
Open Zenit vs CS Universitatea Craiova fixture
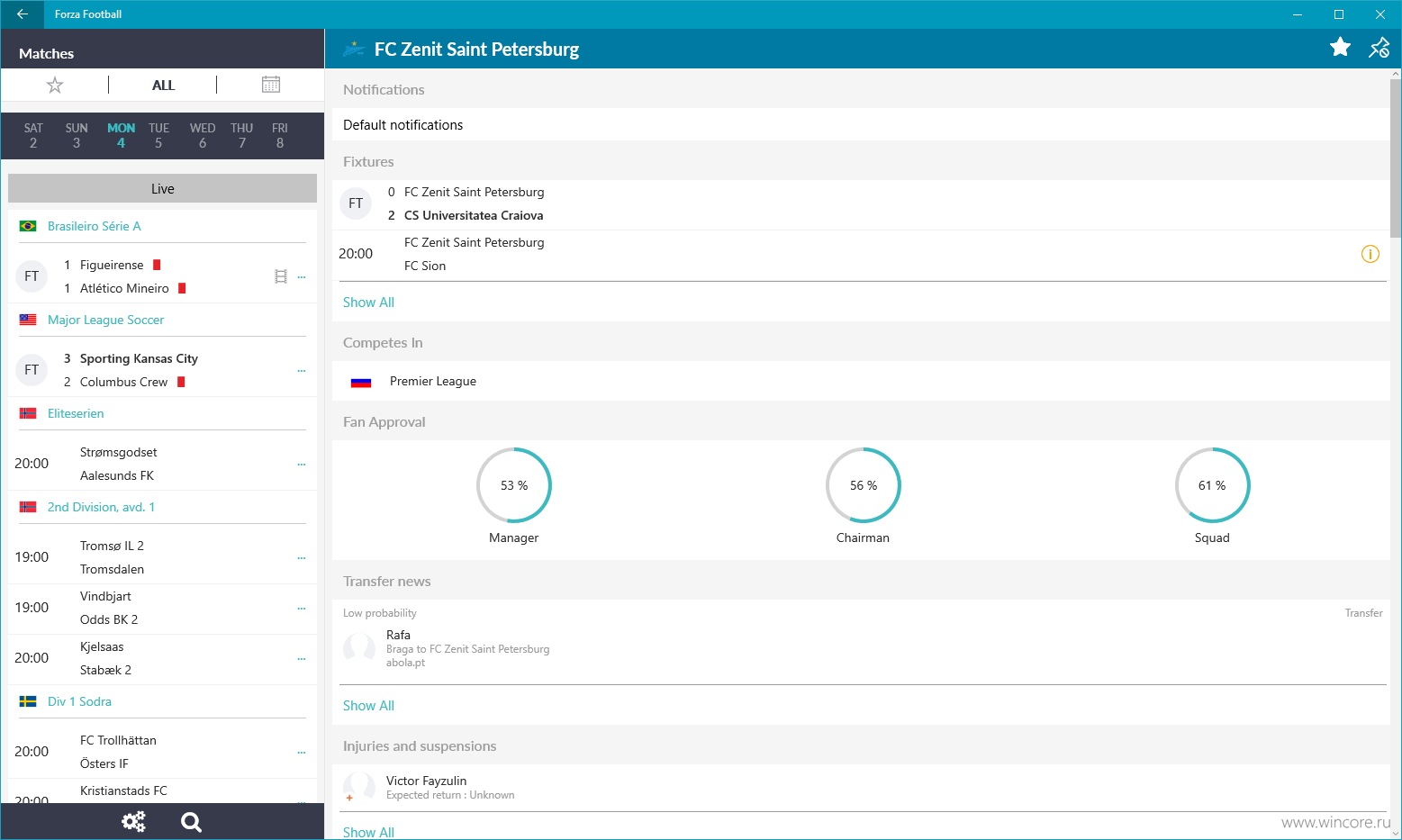(861, 204)
